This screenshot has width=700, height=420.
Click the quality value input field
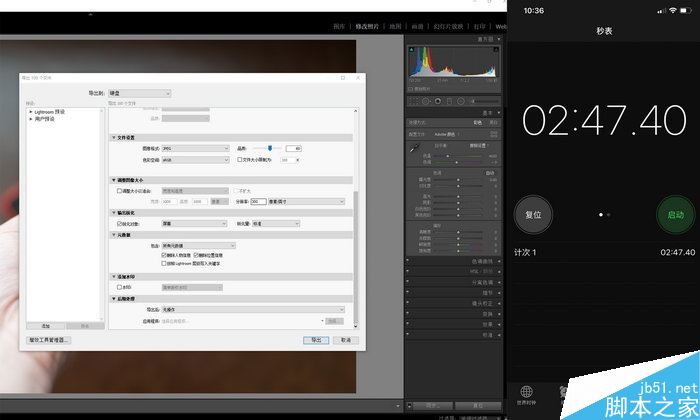click(293, 148)
